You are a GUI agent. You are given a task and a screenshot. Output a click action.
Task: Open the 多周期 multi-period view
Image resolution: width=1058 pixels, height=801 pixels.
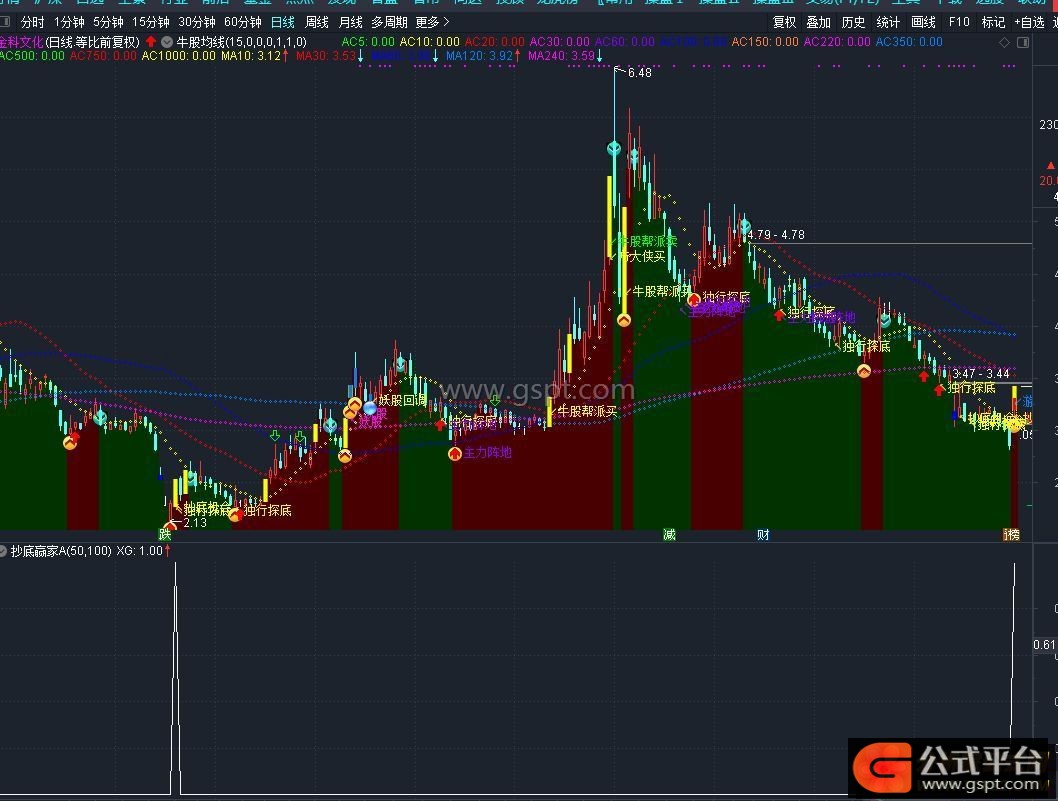(389, 22)
